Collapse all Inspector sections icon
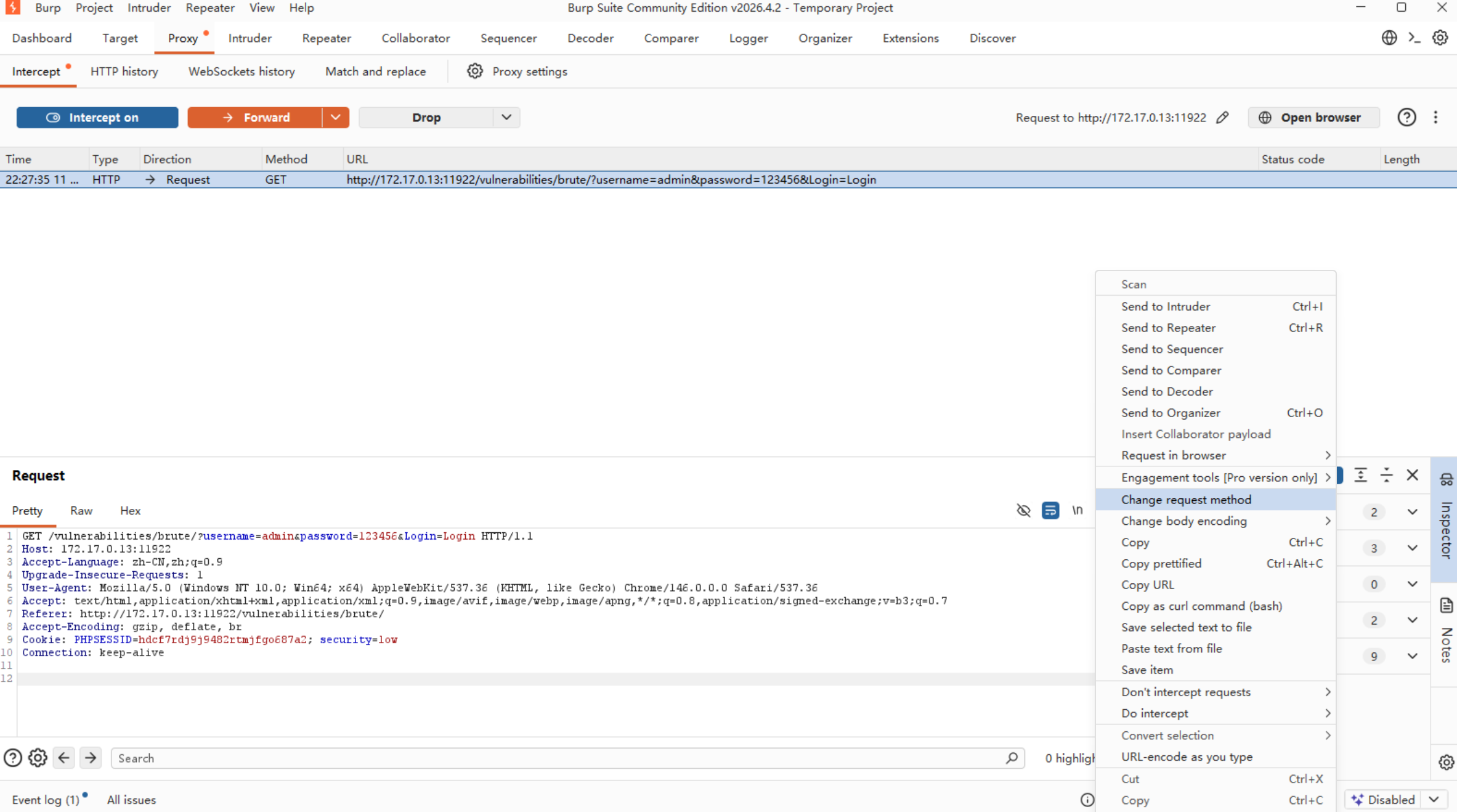Screen dimensions: 1457x812 coord(1386,475)
